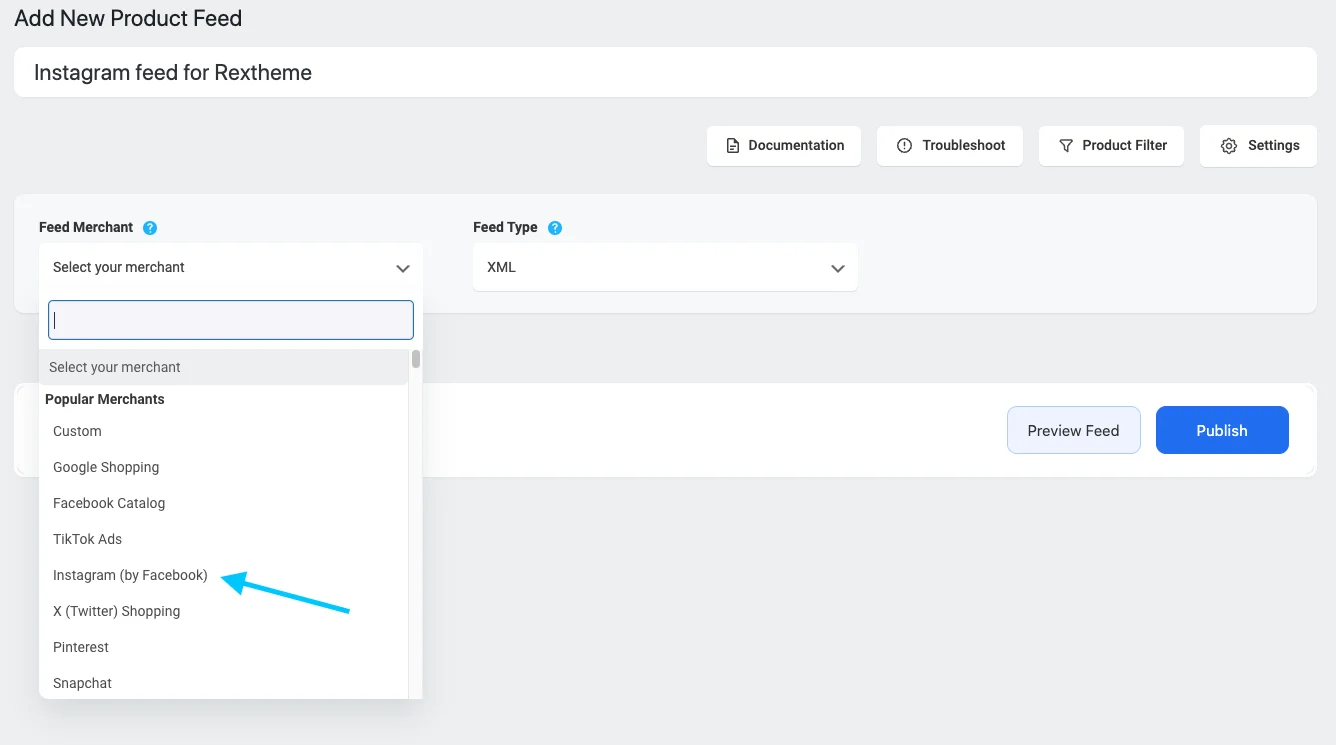This screenshot has width=1336, height=745.
Task: Click the Feed Merchant dropdown chevron
Action: (403, 268)
